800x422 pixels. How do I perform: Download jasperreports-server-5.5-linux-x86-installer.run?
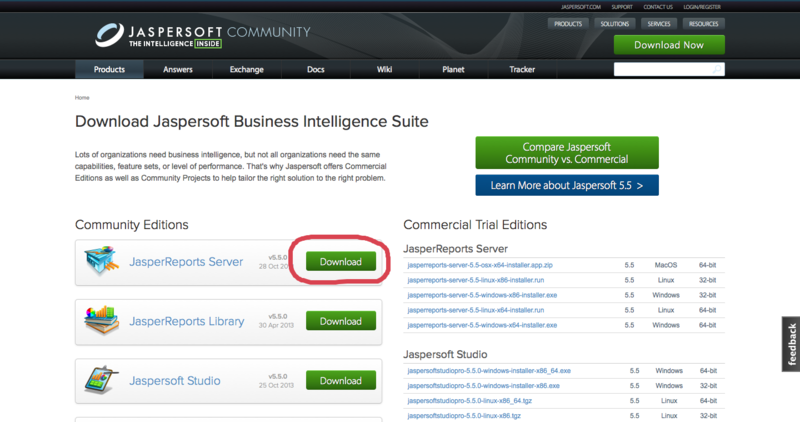[476, 280]
